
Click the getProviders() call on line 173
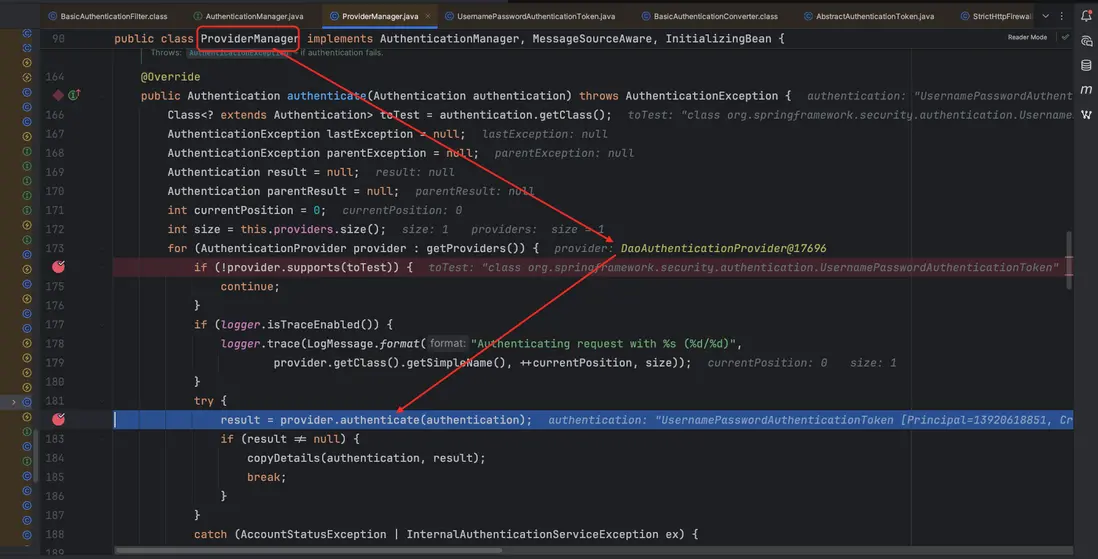(x=475, y=248)
